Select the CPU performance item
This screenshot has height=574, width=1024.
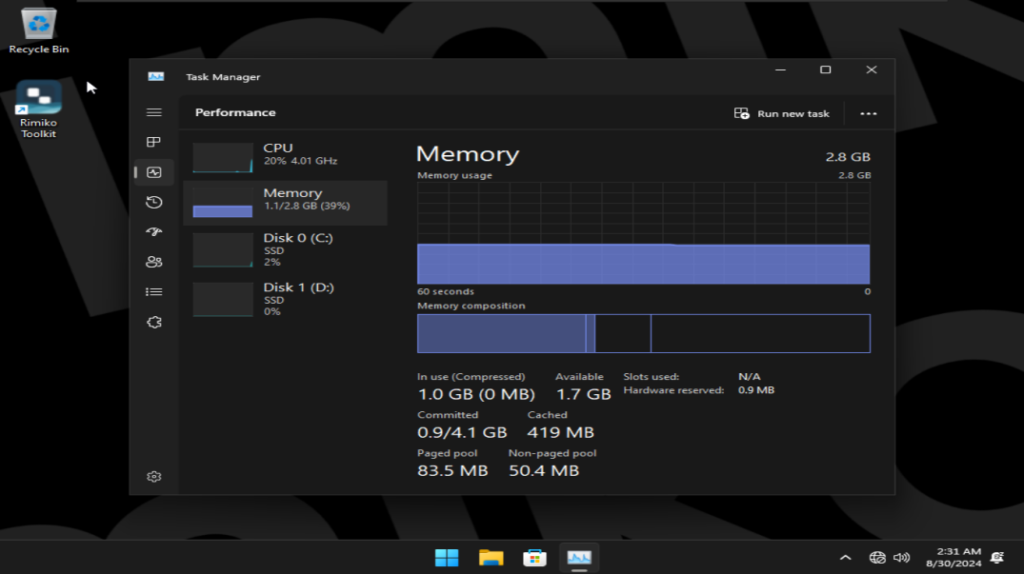click(x=285, y=155)
